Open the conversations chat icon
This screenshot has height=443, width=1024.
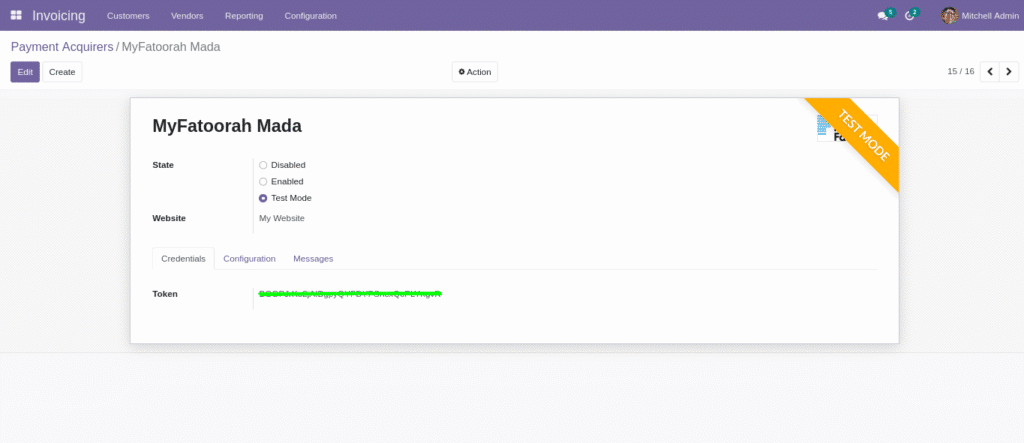[x=883, y=16]
